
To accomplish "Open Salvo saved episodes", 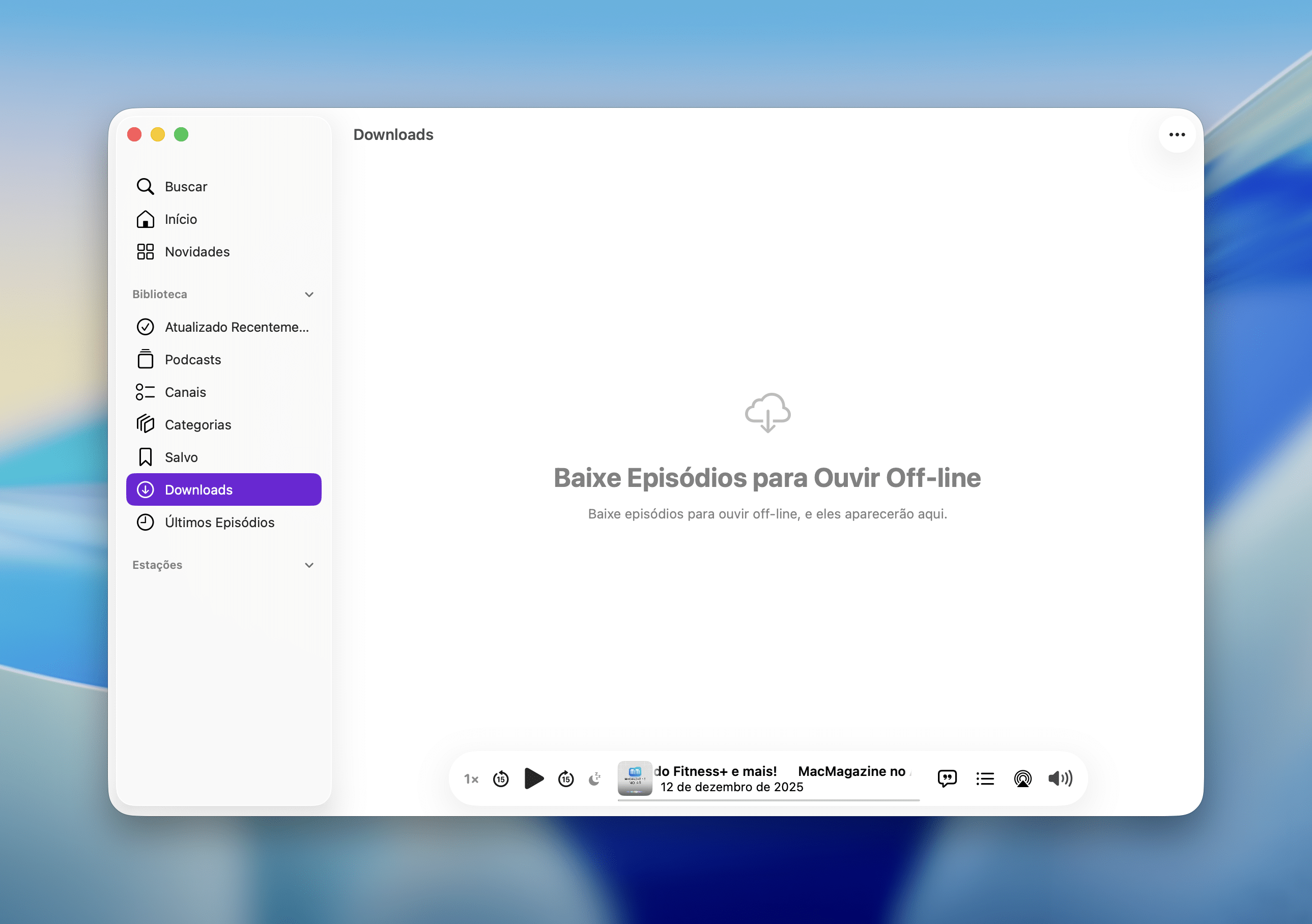I will (181, 457).
